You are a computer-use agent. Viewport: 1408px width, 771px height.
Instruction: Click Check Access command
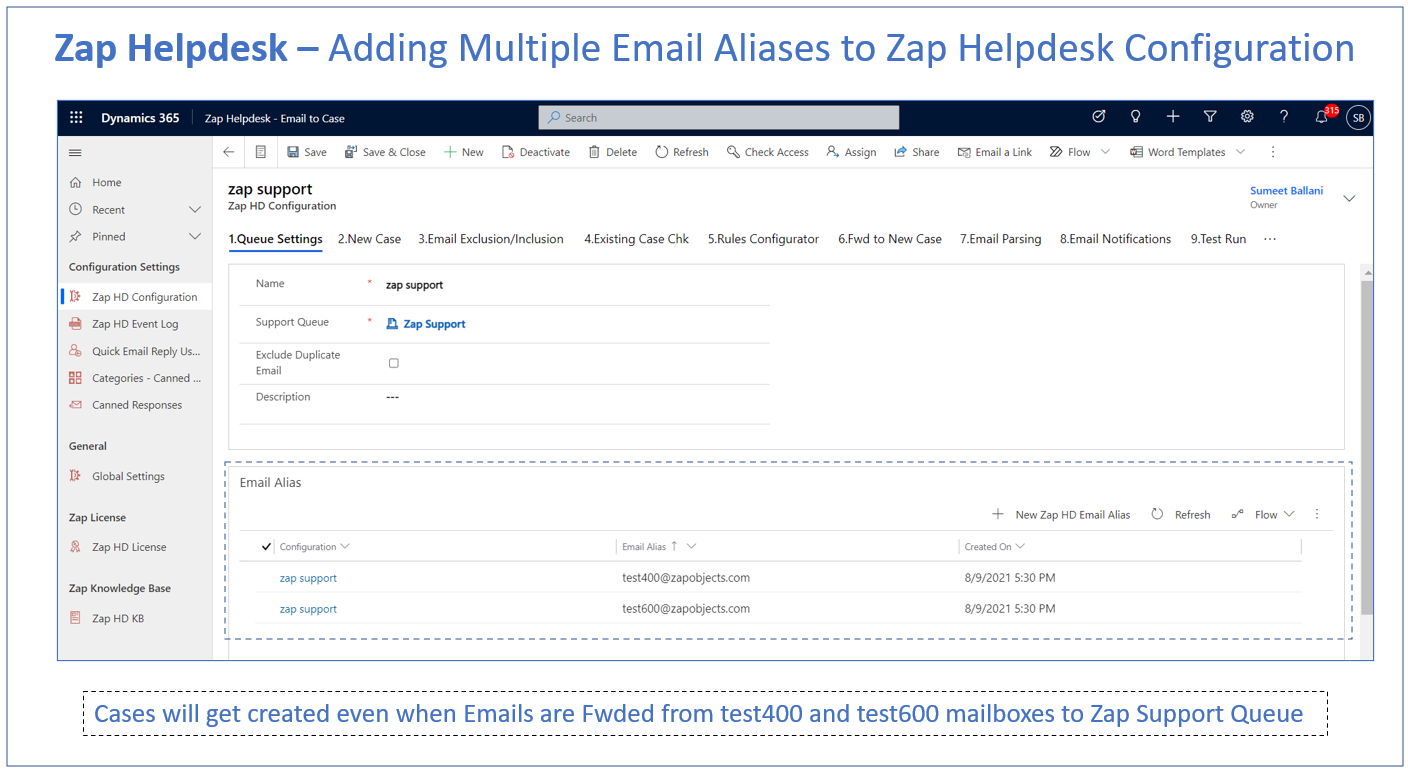(768, 152)
